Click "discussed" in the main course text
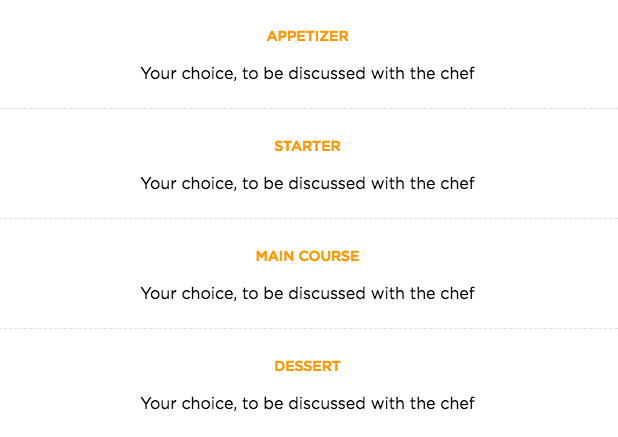The height and width of the screenshot is (437, 618). pyautogui.click(x=328, y=293)
